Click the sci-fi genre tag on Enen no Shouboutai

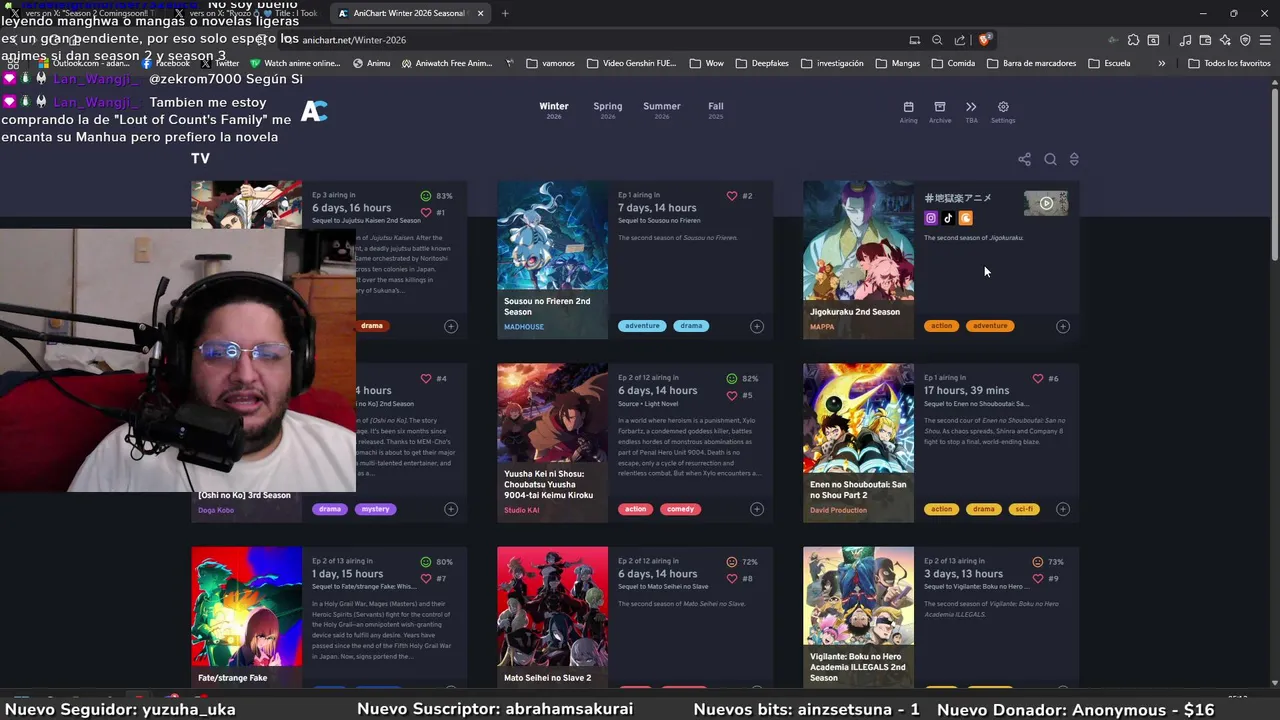click(1024, 509)
